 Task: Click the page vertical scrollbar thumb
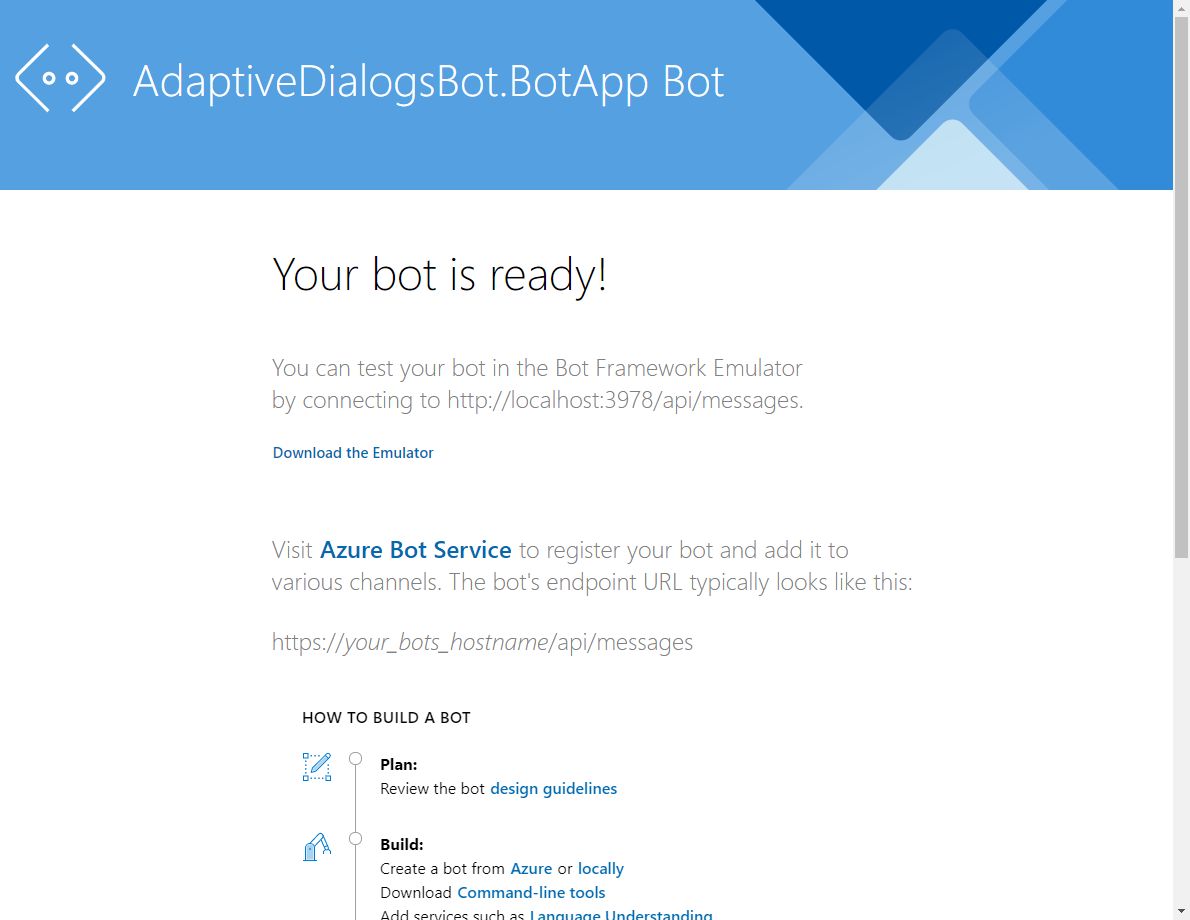point(1181,288)
